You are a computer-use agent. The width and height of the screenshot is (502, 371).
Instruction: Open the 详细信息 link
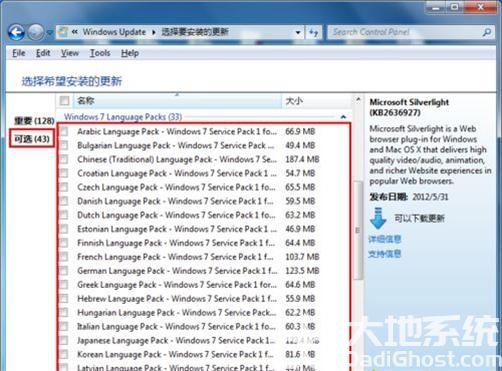pos(384,239)
